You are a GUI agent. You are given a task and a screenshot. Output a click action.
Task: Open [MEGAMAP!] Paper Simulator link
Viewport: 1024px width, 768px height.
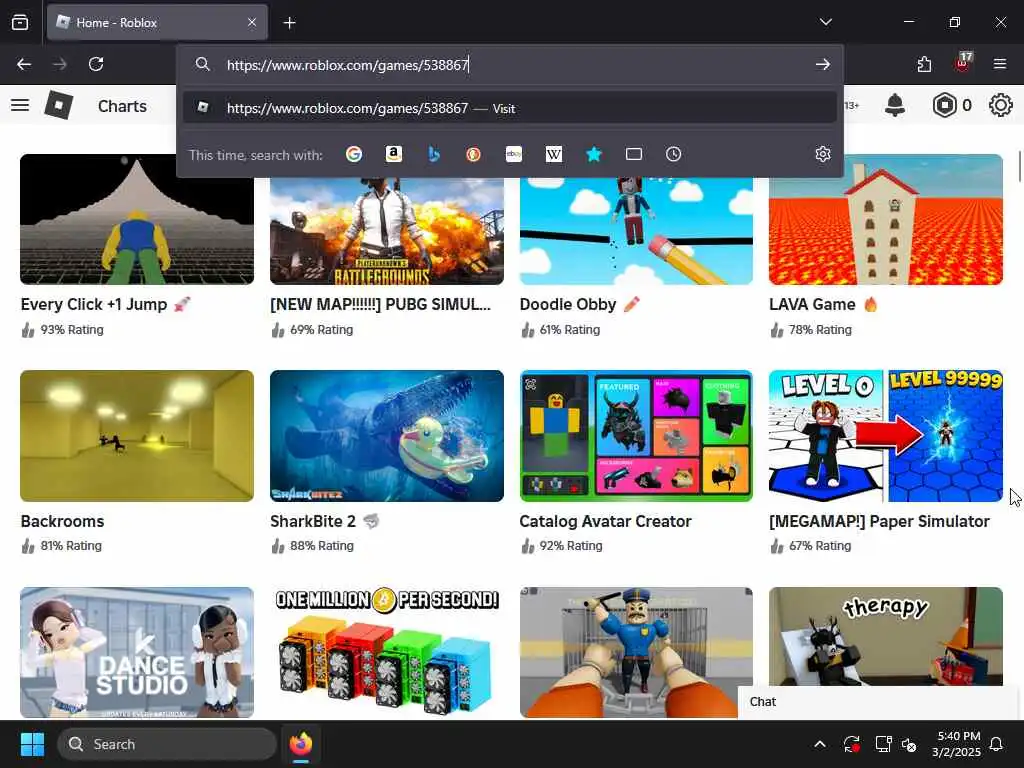tap(879, 521)
